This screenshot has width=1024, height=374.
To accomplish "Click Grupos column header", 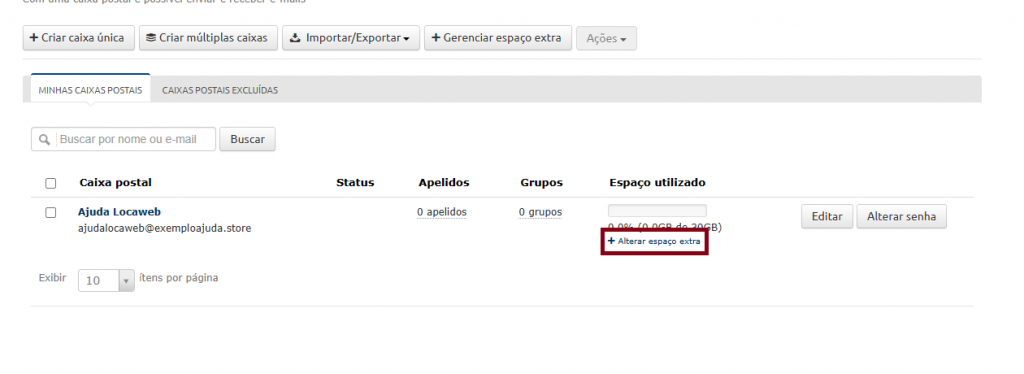I will pos(541,183).
